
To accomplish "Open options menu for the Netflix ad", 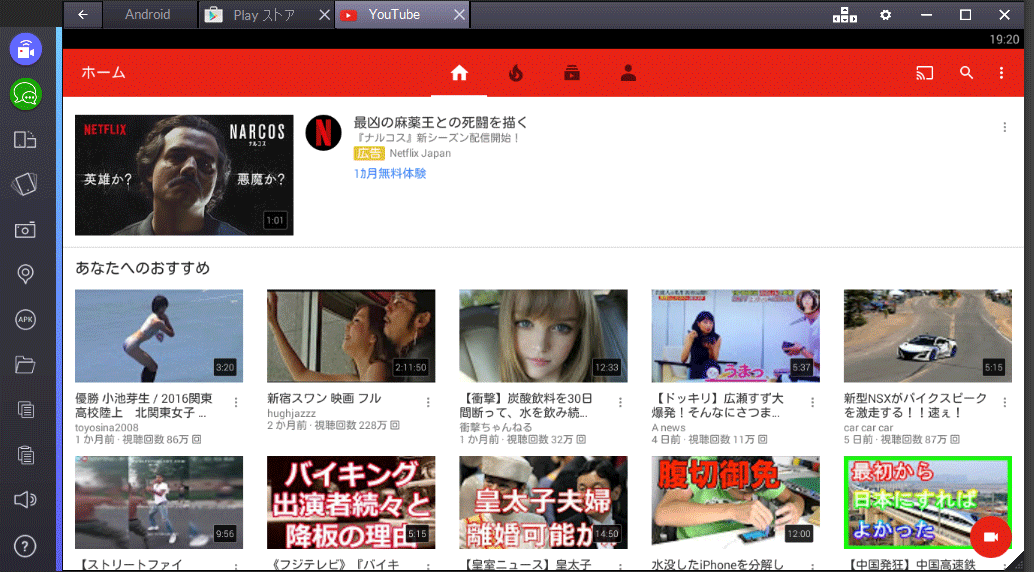I will click(1004, 127).
